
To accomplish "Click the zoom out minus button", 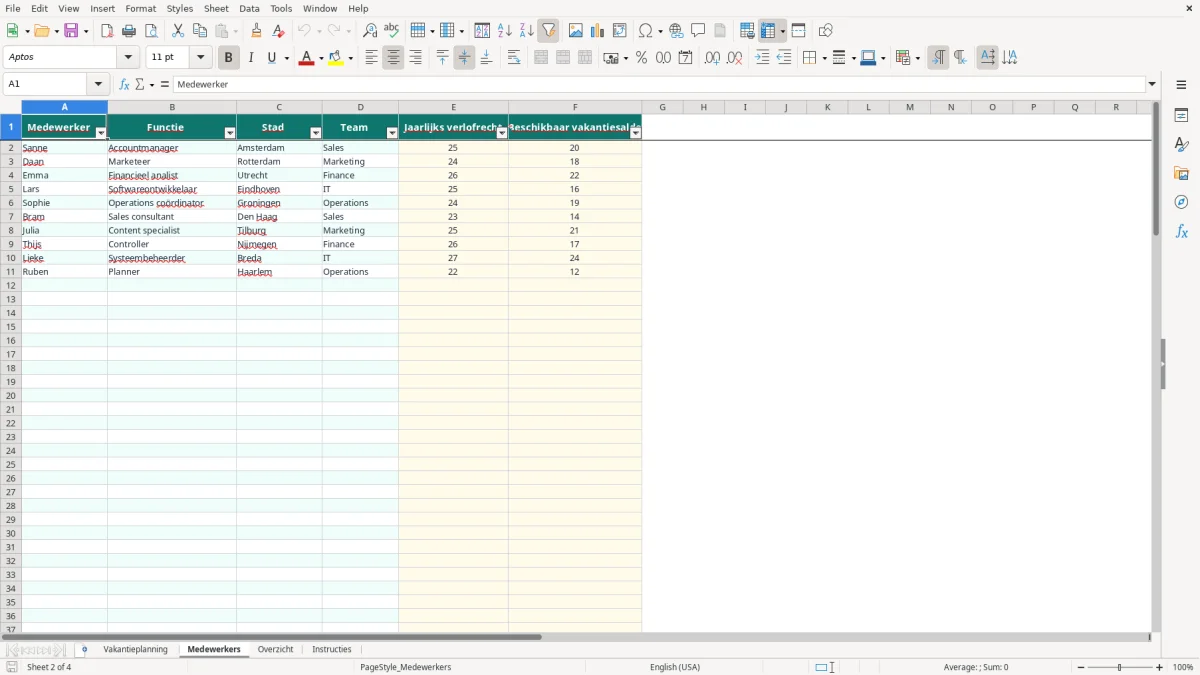I will coord(1081,667).
